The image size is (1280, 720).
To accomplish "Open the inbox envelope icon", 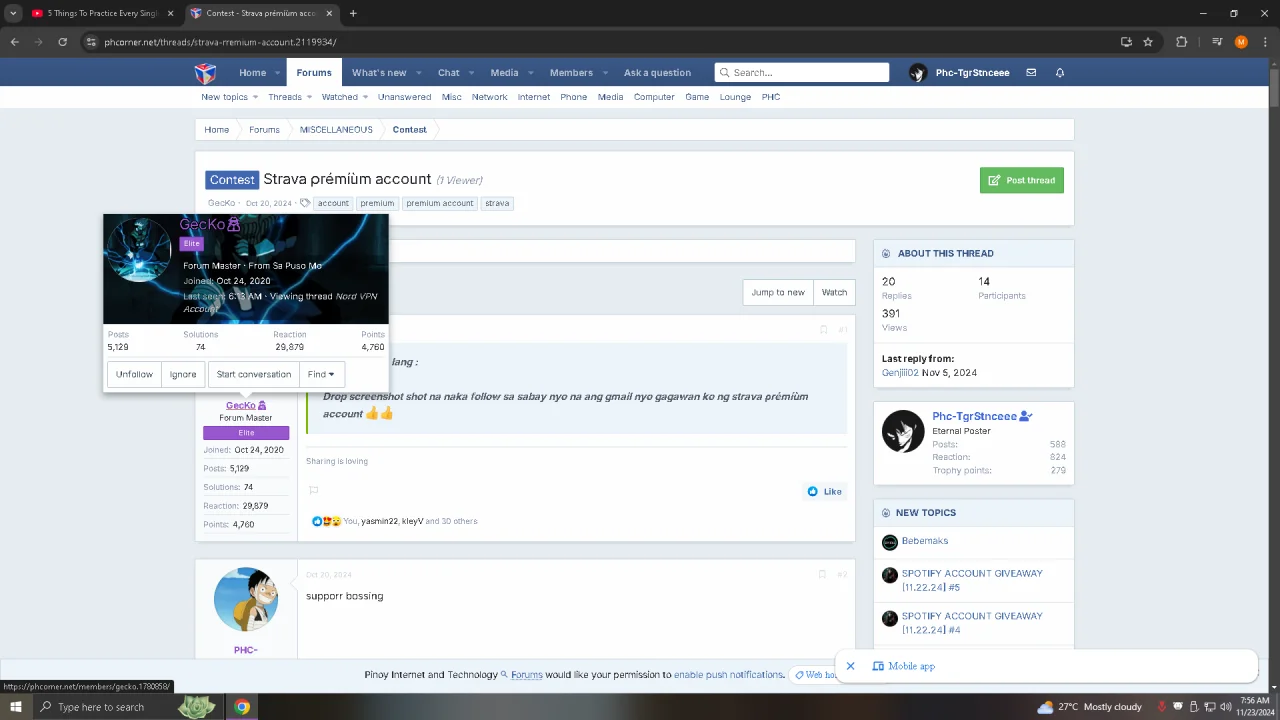I will coord(1031,73).
